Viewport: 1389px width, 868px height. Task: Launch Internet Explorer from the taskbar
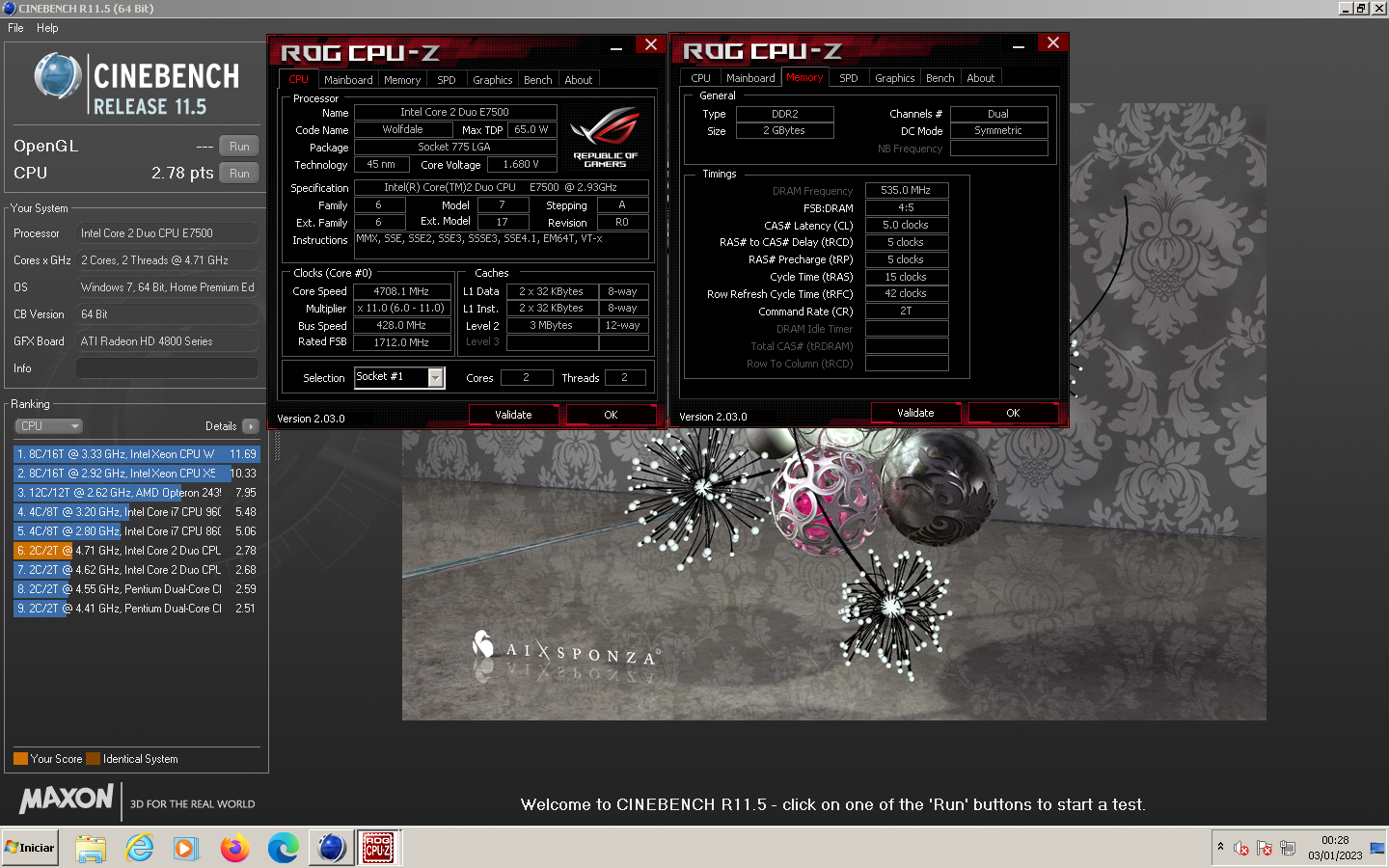click(140, 848)
